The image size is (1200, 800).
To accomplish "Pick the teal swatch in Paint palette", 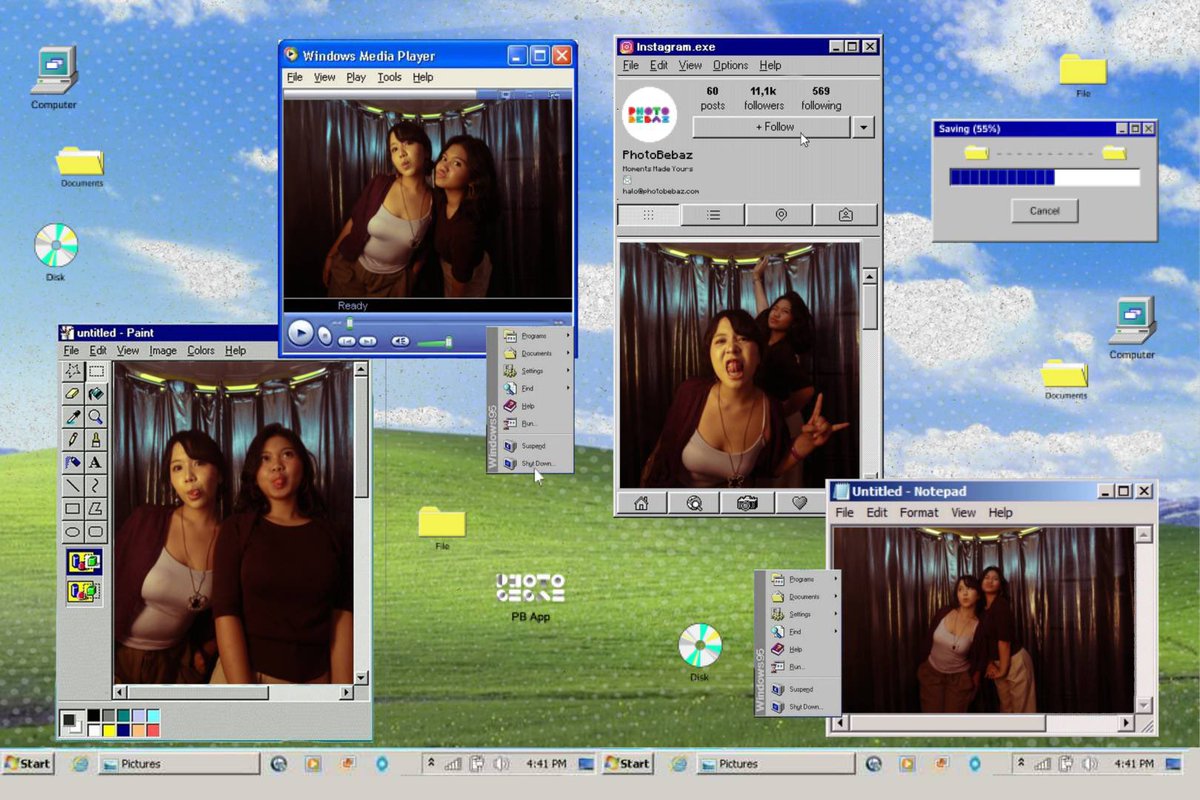I will (124, 715).
